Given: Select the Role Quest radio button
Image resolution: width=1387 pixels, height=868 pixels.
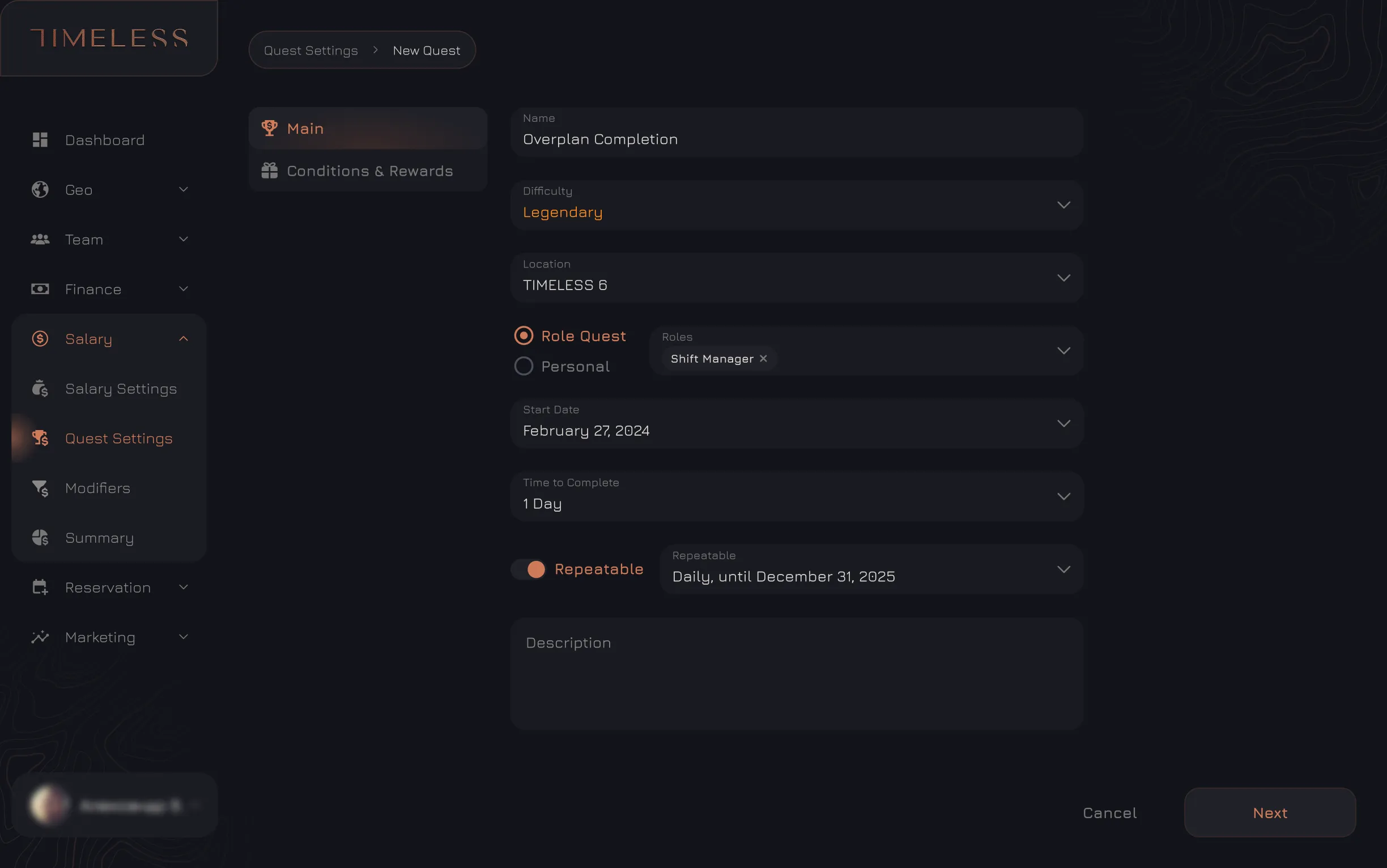Looking at the screenshot, I should 523,336.
